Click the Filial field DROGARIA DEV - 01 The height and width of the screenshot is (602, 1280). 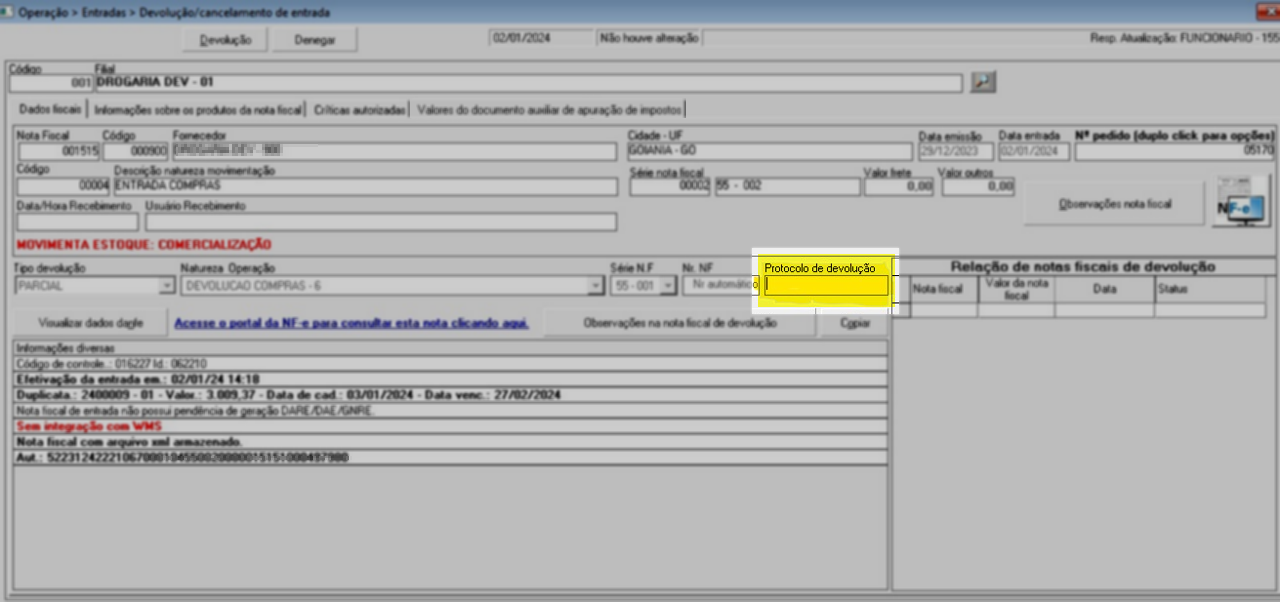pyautogui.click(x=528, y=83)
